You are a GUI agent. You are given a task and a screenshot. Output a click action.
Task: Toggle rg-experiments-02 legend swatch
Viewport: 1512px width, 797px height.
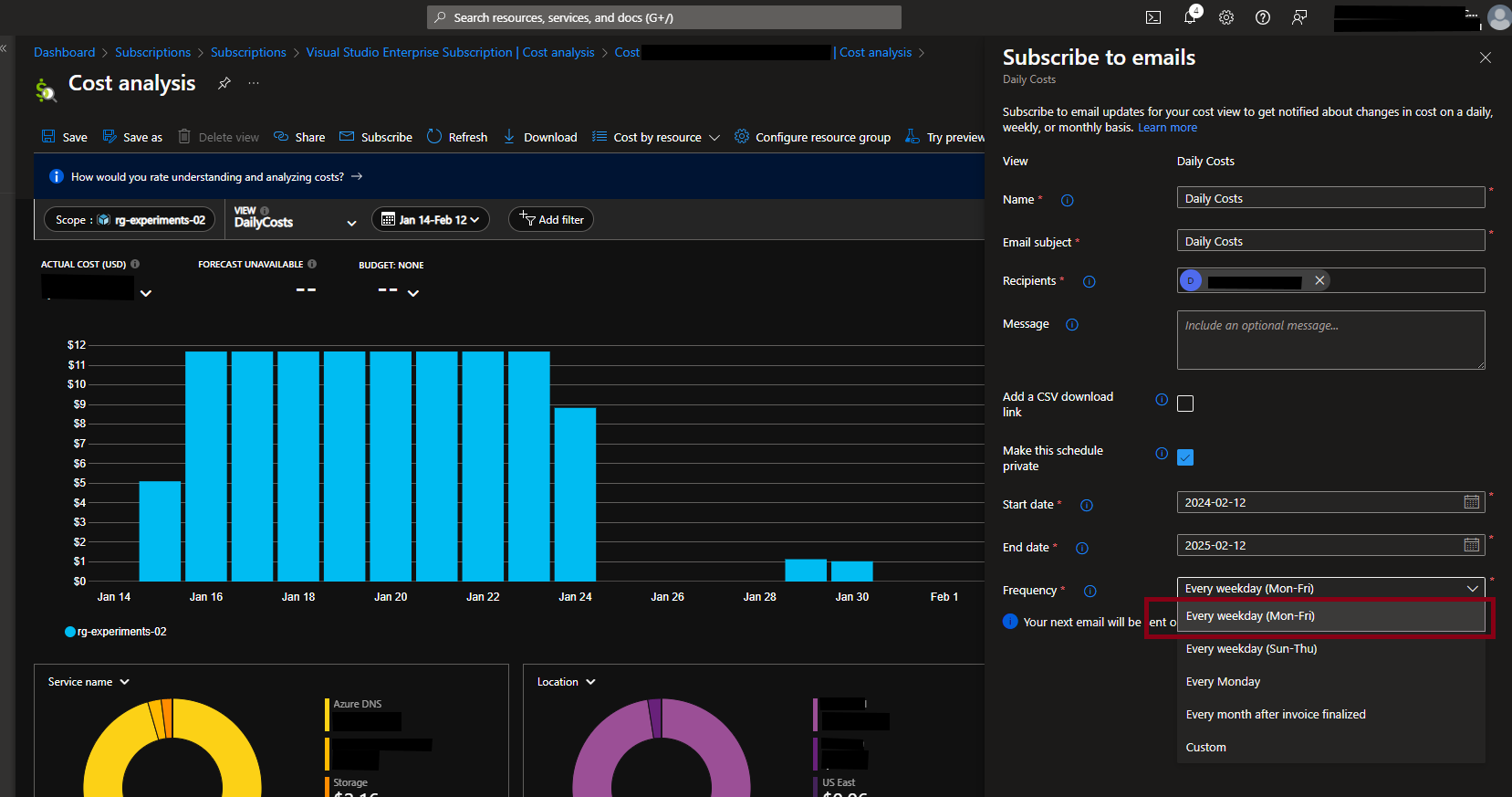70,632
